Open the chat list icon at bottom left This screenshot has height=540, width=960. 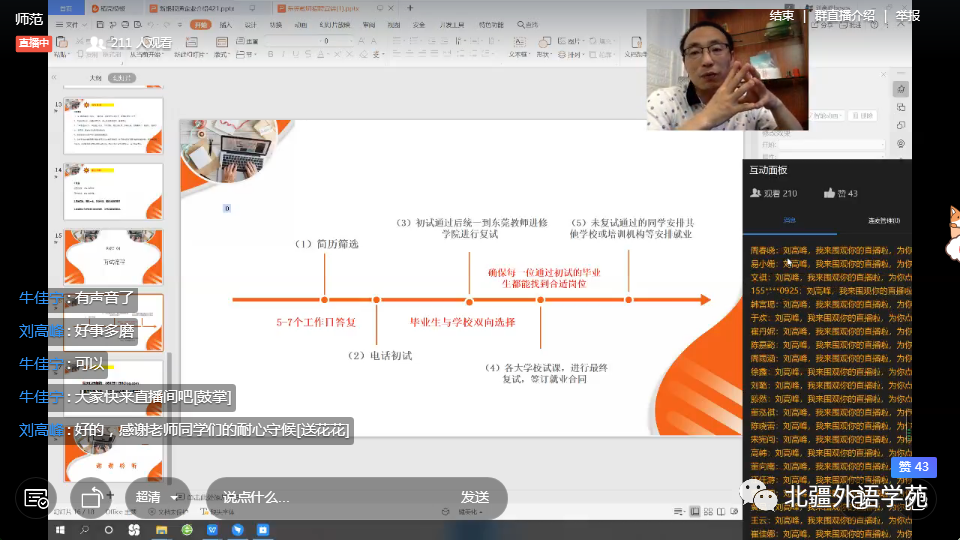36,498
